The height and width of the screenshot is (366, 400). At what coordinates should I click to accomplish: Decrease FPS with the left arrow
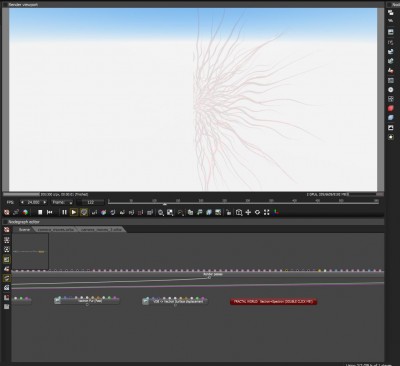(x=22, y=202)
